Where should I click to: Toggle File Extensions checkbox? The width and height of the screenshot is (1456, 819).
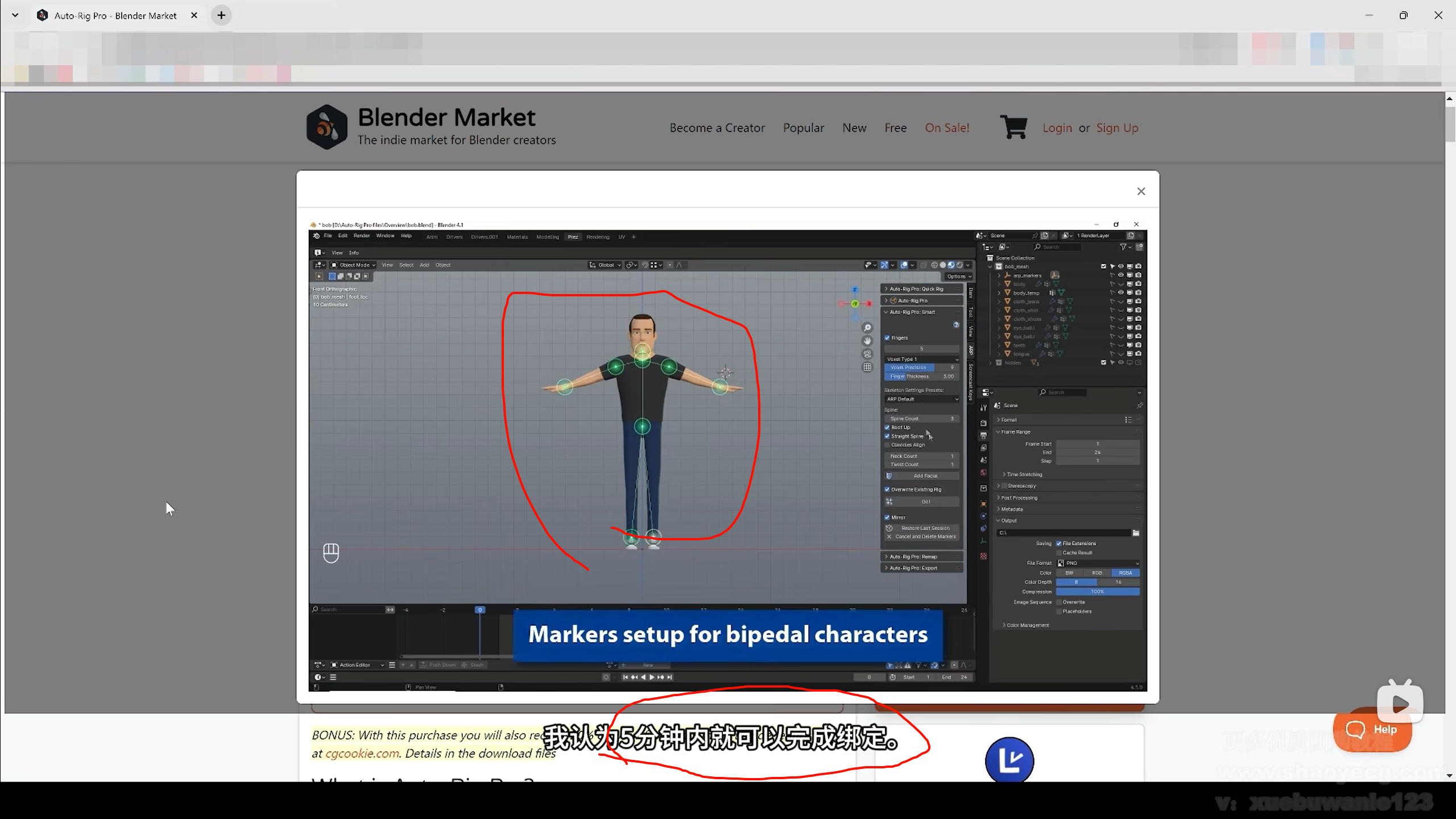point(1059,543)
